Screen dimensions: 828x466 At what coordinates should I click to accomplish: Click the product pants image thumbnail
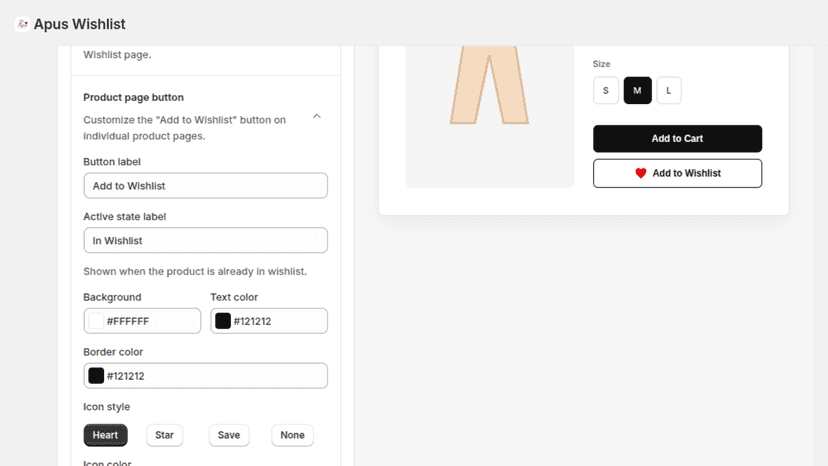pyautogui.click(x=490, y=116)
